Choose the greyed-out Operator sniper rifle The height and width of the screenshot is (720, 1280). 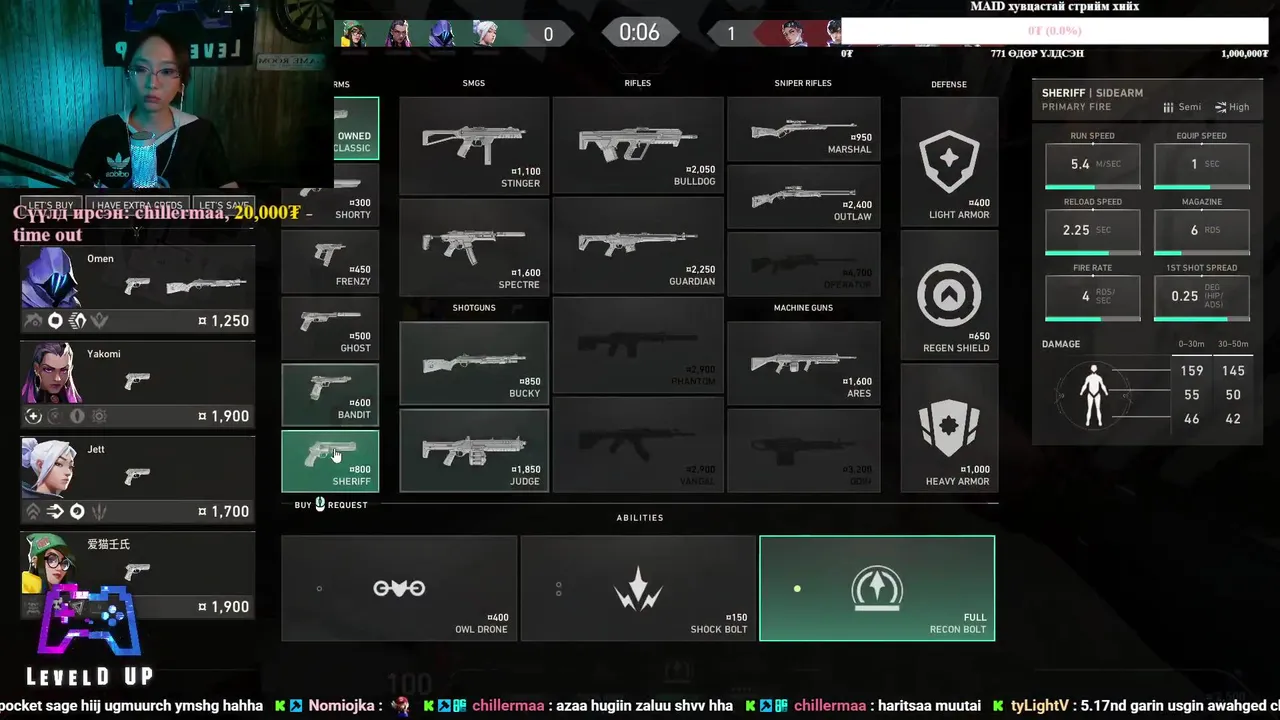tap(803, 264)
